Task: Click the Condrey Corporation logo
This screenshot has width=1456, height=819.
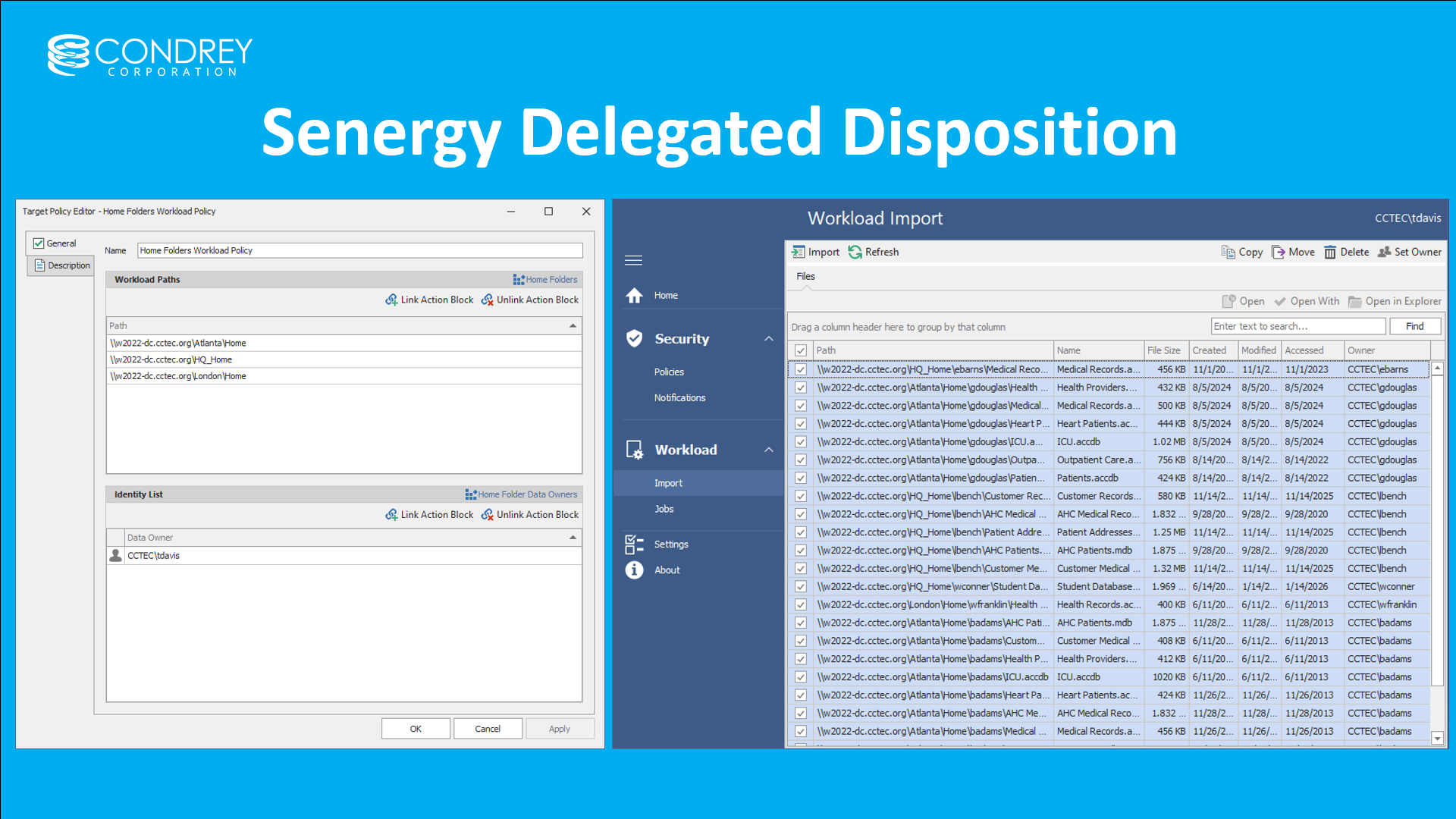Action: tap(150, 55)
